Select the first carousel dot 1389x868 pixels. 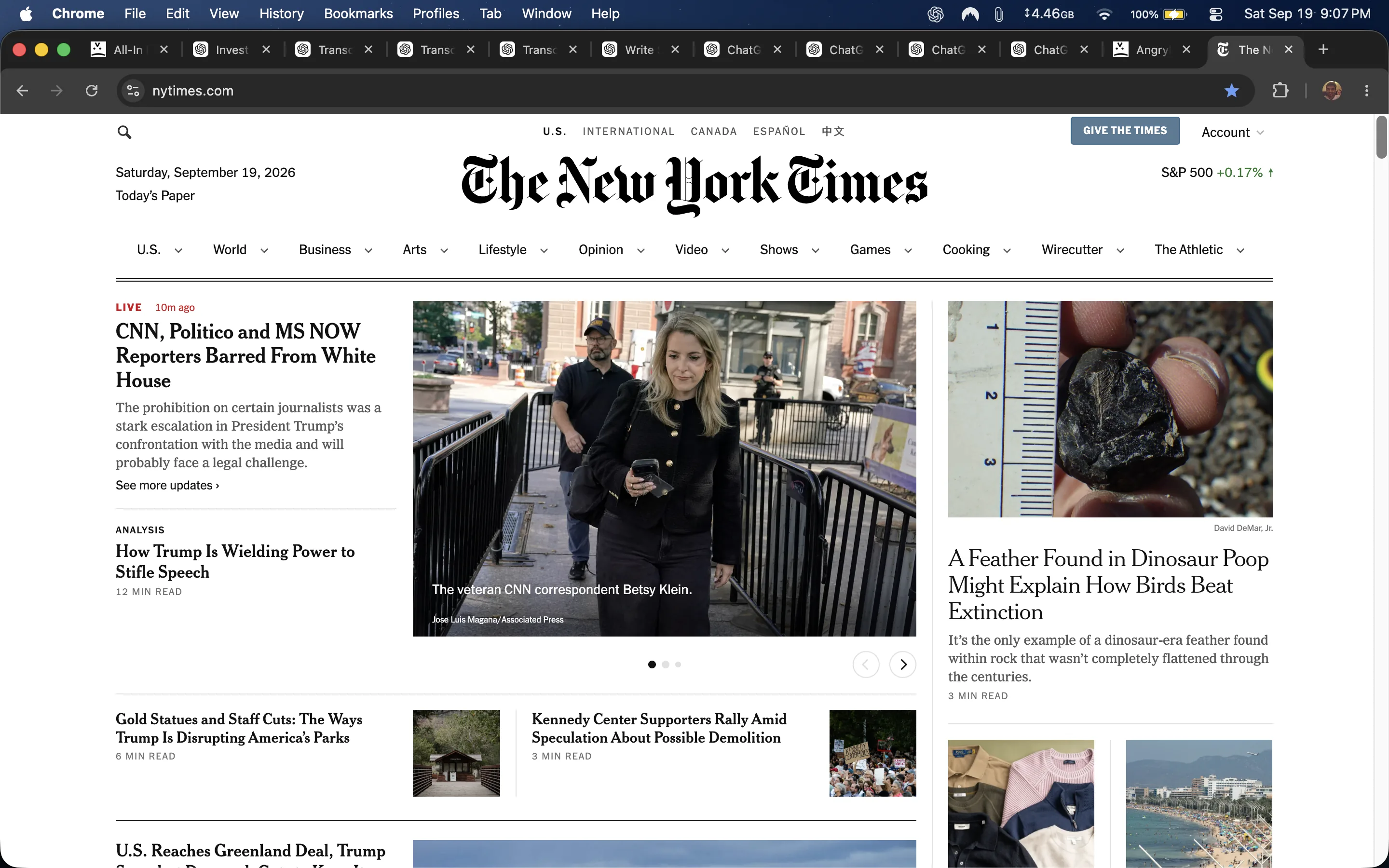tap(652, 664)
